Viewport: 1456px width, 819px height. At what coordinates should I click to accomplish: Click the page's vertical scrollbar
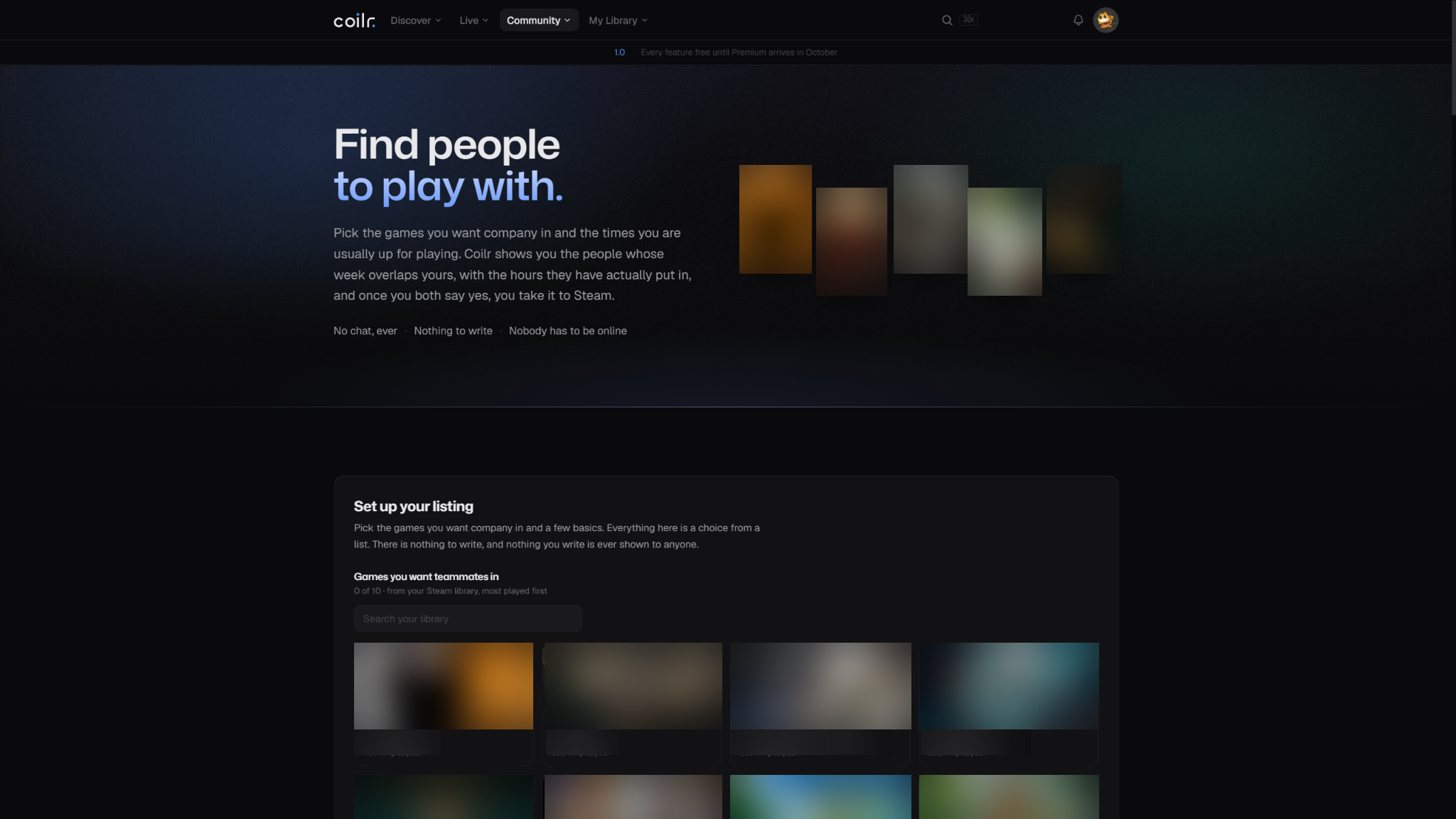click(x=1452, y=57)
